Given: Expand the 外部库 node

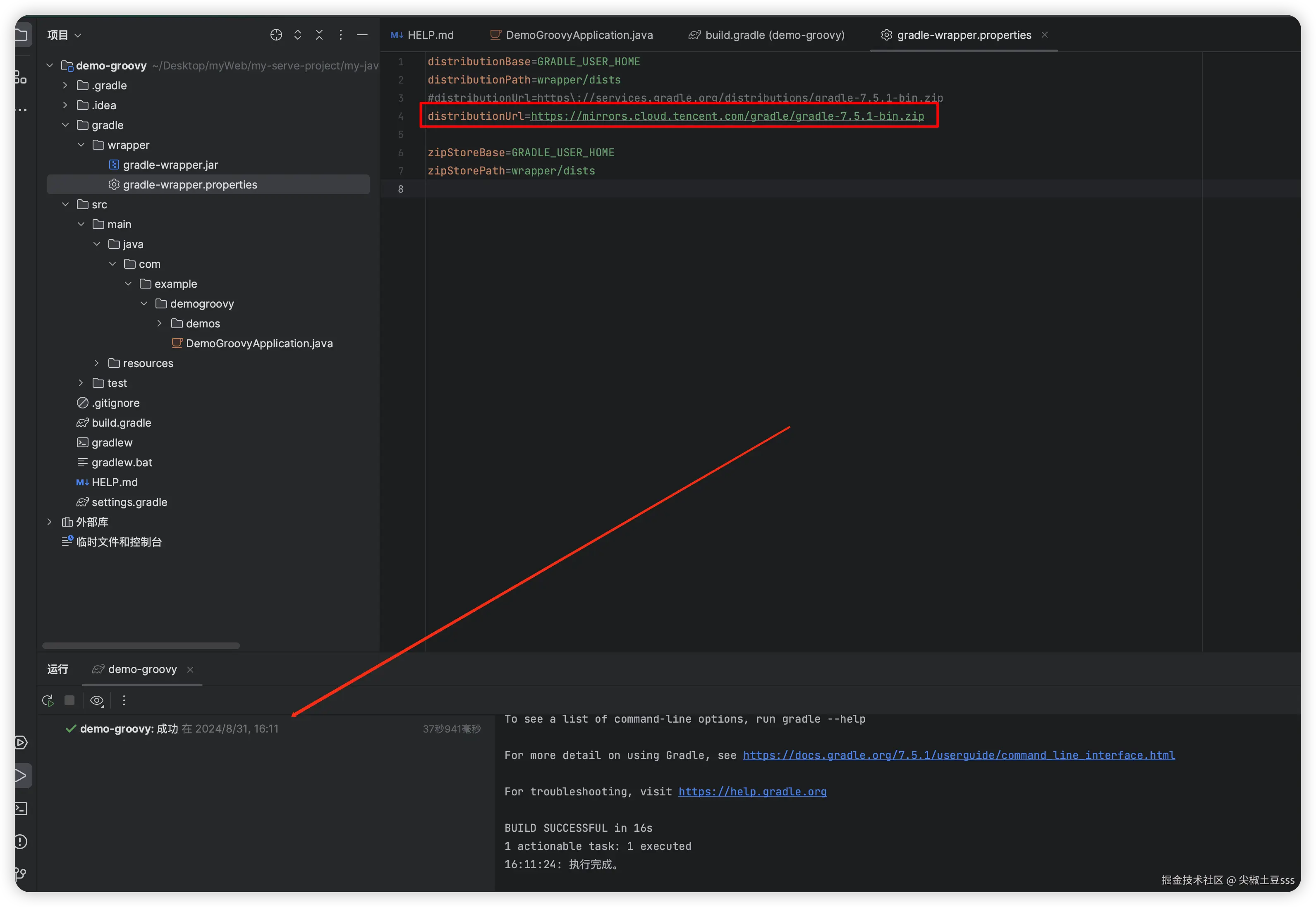Looking at the screenshot, I should pos(50,522).
